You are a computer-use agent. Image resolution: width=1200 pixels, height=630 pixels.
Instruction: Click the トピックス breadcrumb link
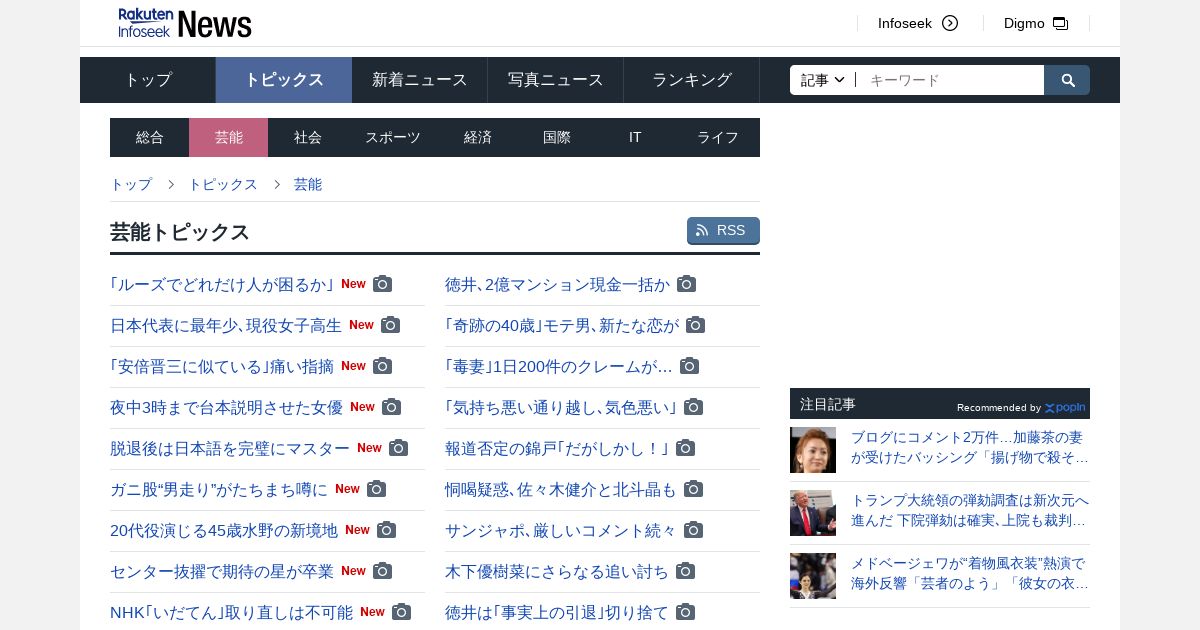click(223, 184)
